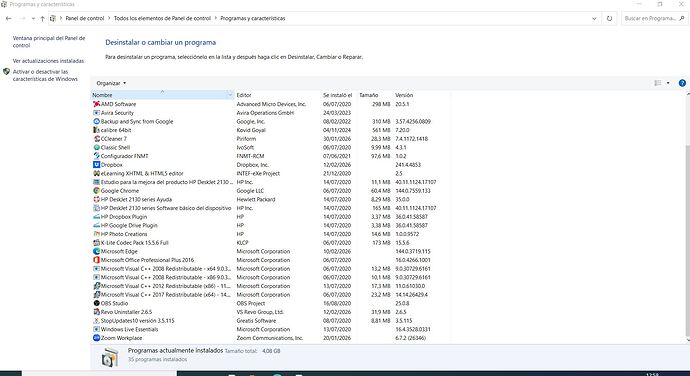Viewport: 690px width, 376px height.
Task: Open Ver actualizaciones instaladas link
Action: tap(48, 61)
